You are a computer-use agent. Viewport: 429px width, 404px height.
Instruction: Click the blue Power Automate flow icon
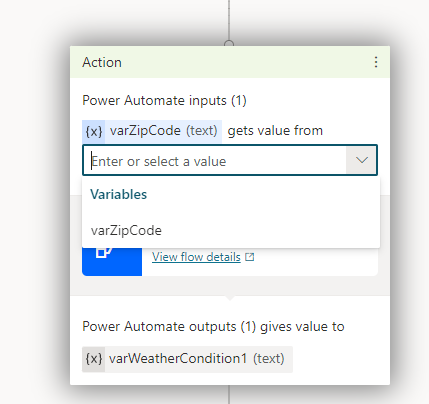click(112, 262)
